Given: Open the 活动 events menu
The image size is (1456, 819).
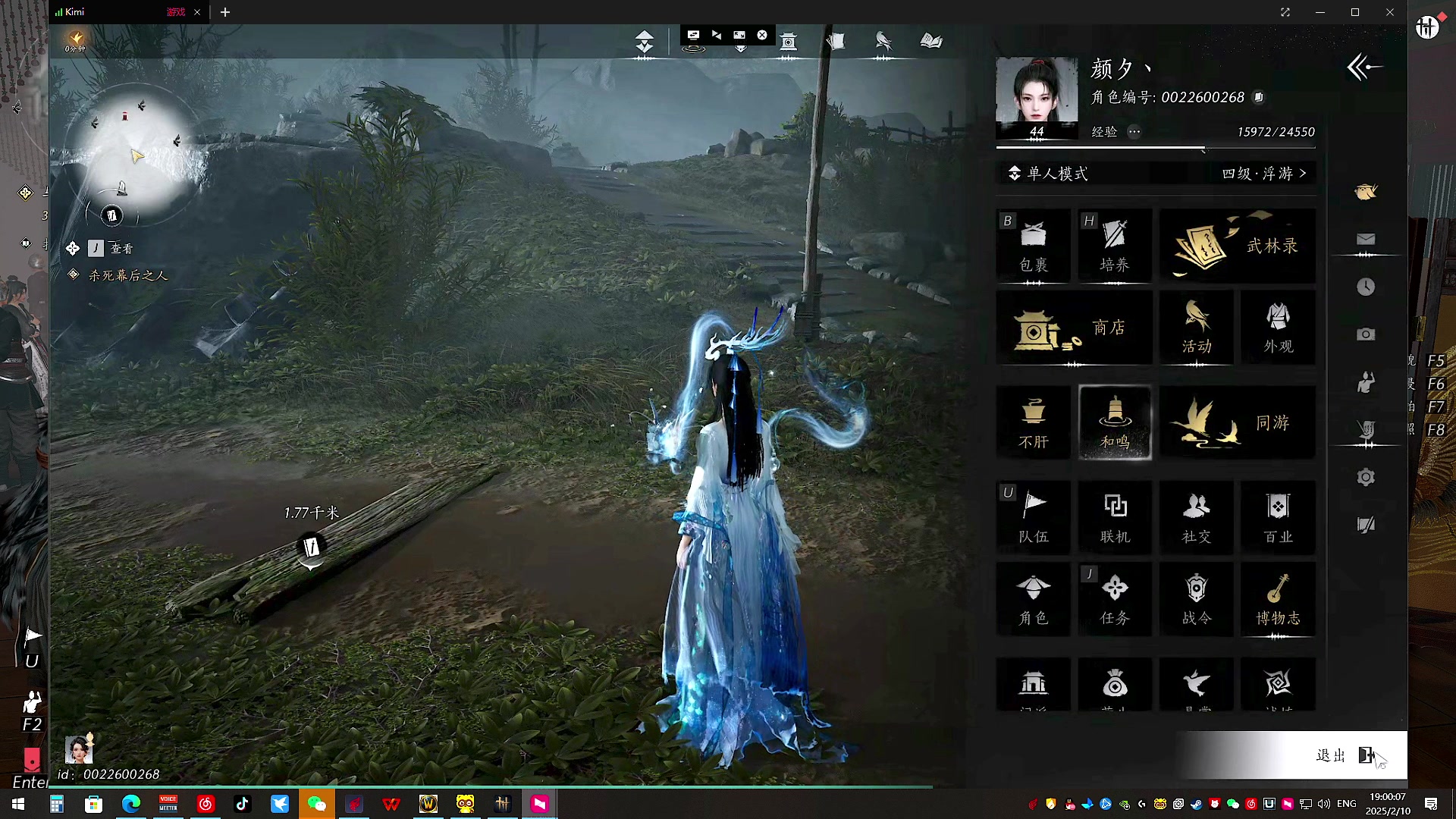Looking at the screenshot, I should coord(1196,328).
